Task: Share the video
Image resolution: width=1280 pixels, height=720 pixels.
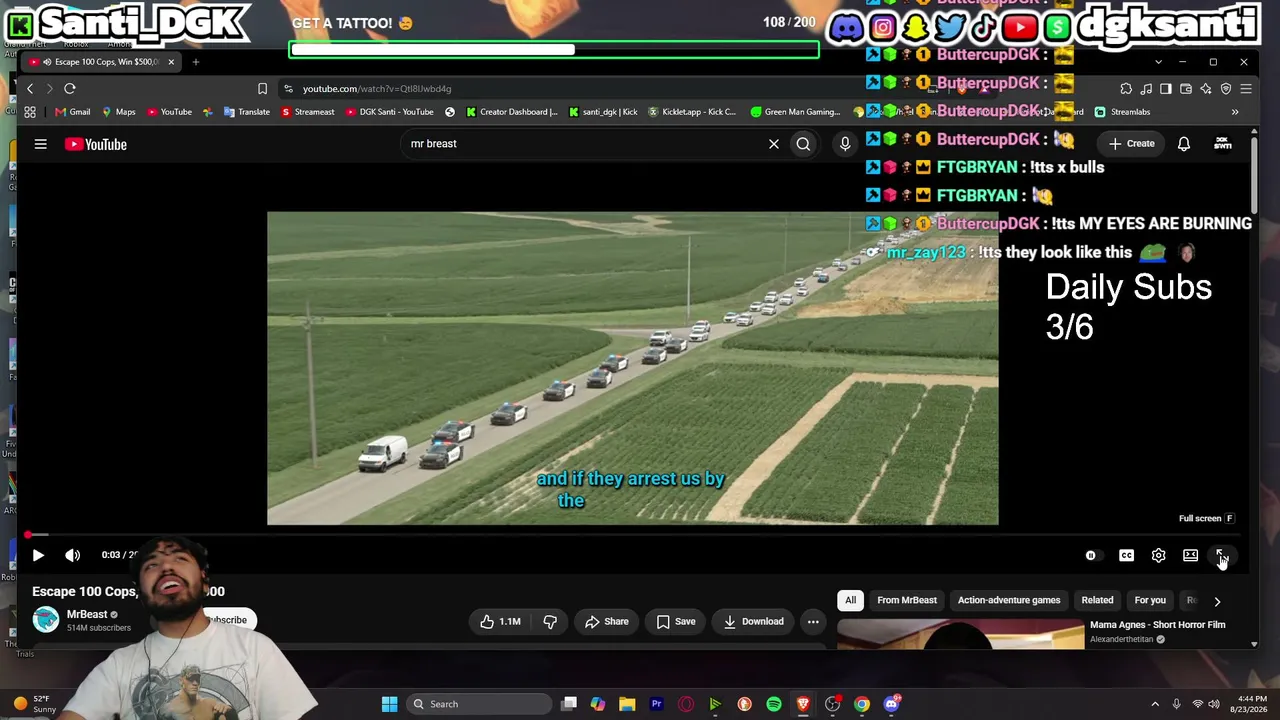Action: [x=606, y=621]
